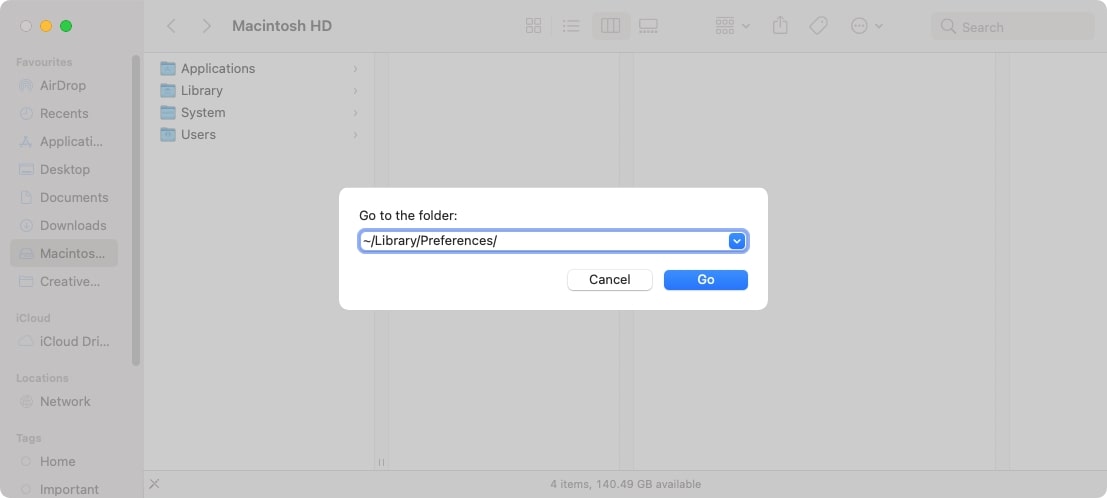Image resolution: width=1107 pixels, height=498 pixels.
Task: Click the Favourites section header
Action: (44, 62)
